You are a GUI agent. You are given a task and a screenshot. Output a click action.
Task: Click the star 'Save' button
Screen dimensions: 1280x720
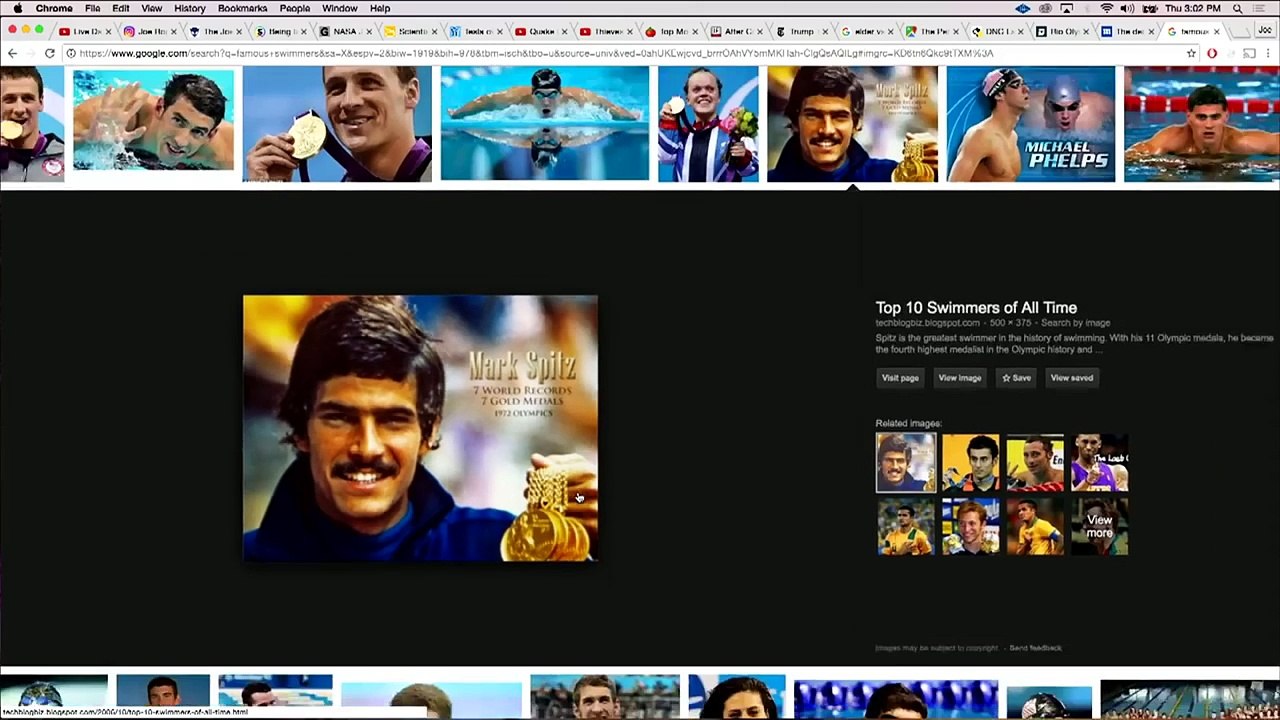click(x=1016, y=378)
